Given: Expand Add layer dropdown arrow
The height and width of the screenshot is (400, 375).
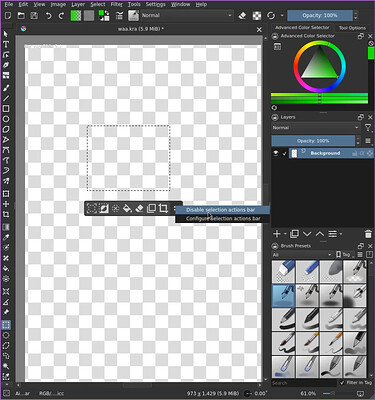Looking at the screenshot, I should 285,234.
